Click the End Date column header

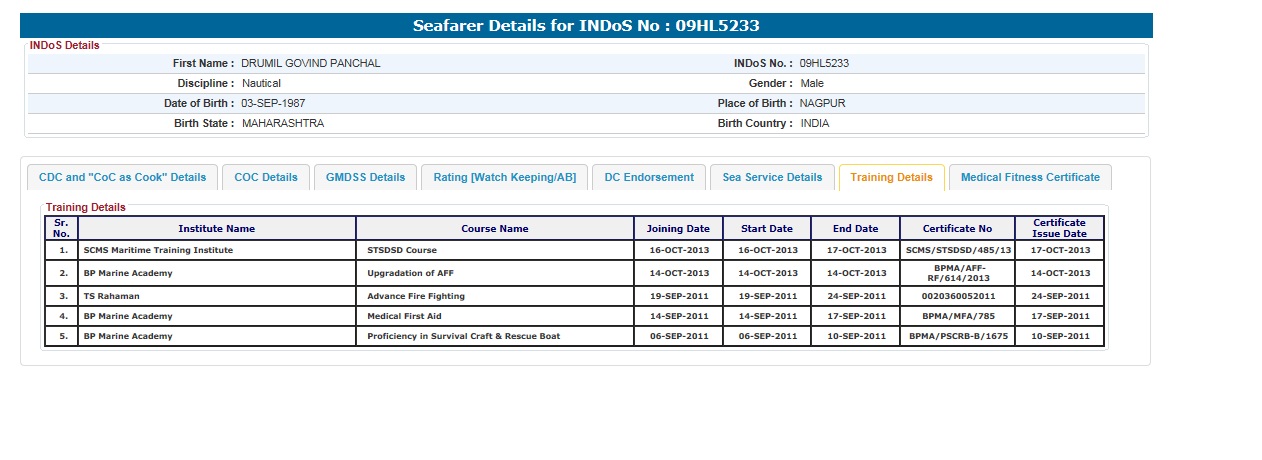click(x=855, y=229)
